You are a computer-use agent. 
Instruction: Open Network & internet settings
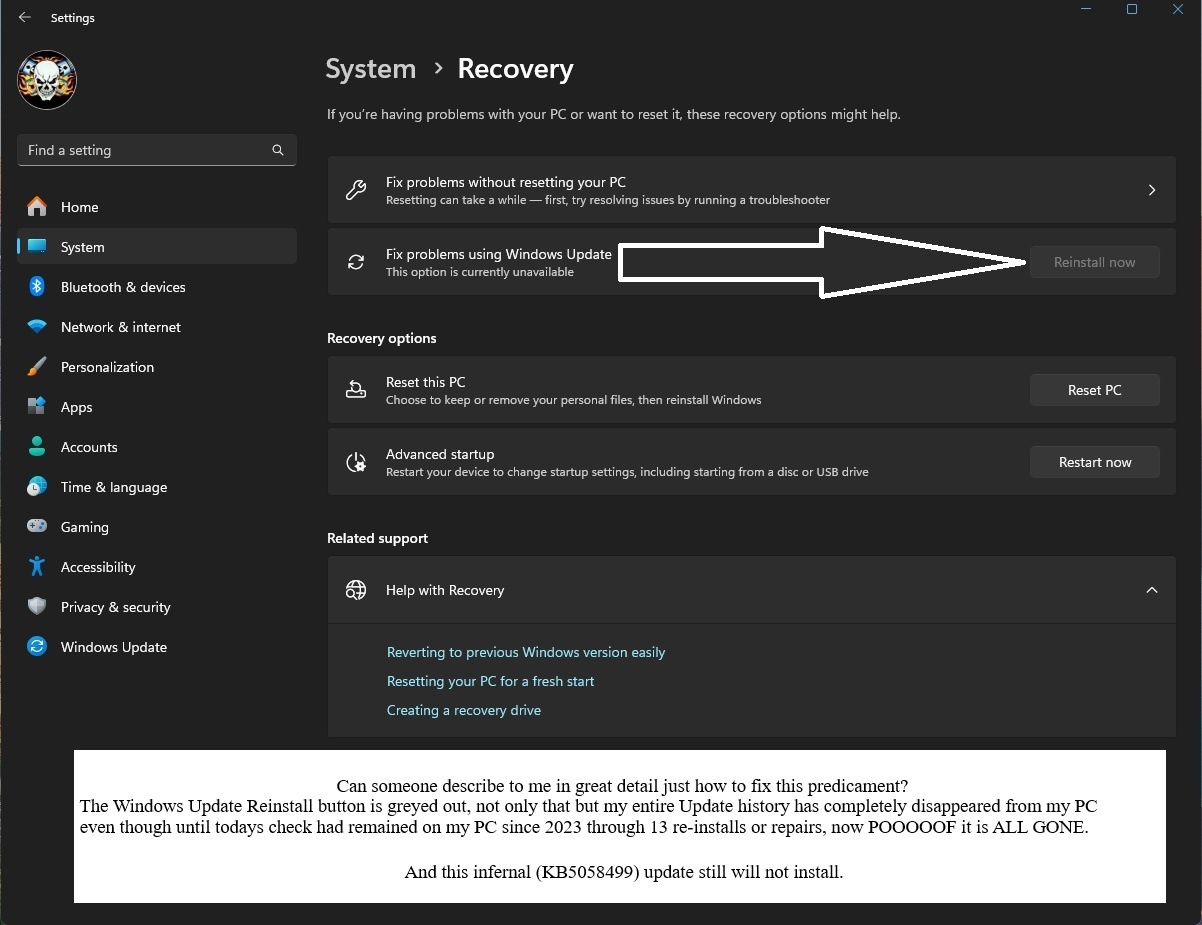(x=120, y=327)
